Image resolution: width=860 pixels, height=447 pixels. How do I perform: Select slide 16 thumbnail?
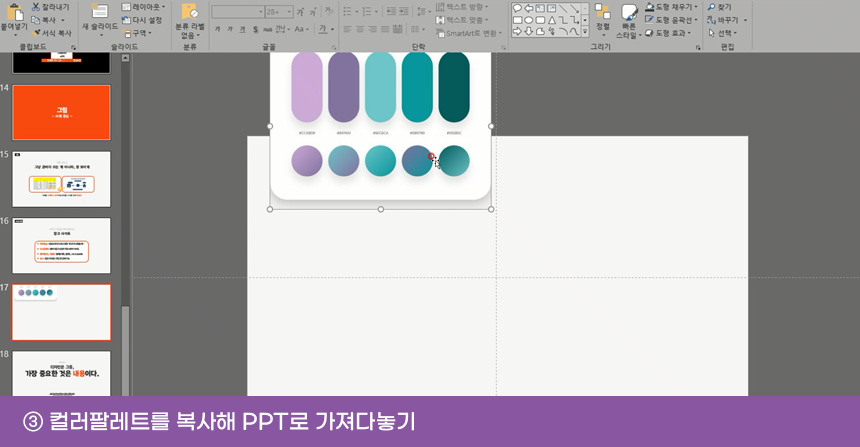pyautogui.click(x=61, y=245)
